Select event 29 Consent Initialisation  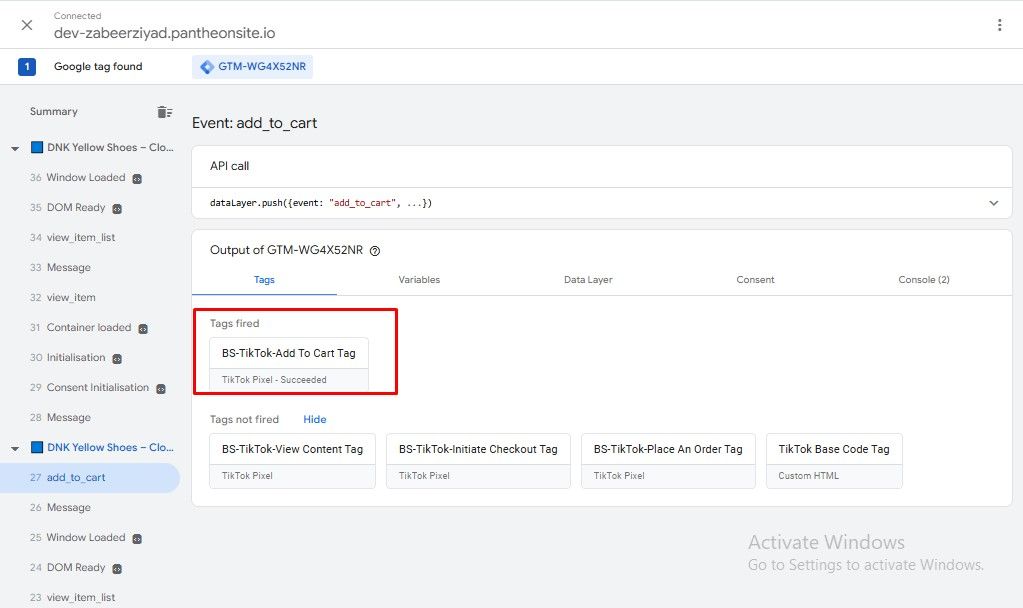[89, 388]
